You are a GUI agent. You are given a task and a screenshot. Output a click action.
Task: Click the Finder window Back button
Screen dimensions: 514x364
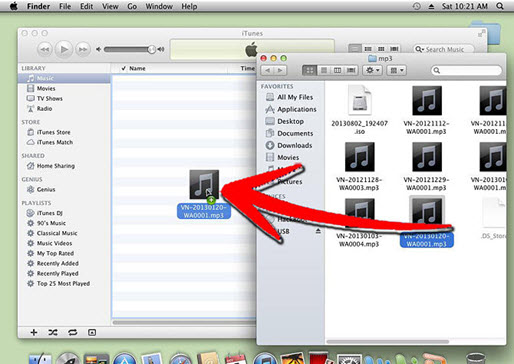click(267, 70)
